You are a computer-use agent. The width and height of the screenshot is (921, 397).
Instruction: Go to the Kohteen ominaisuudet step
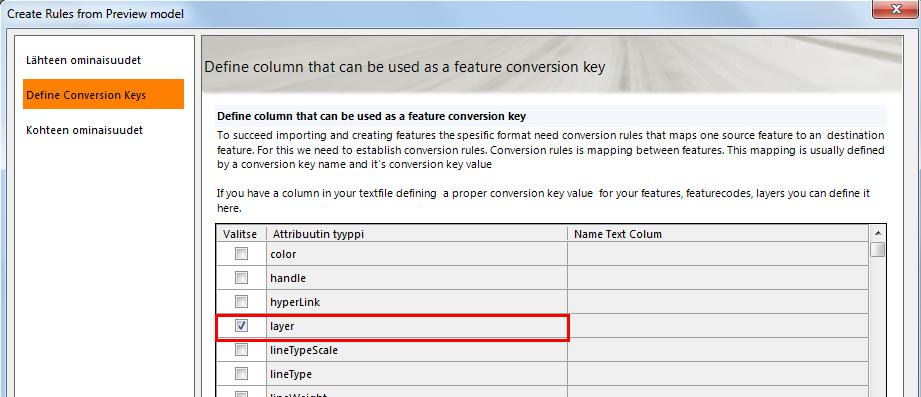(x=84, y=130)
